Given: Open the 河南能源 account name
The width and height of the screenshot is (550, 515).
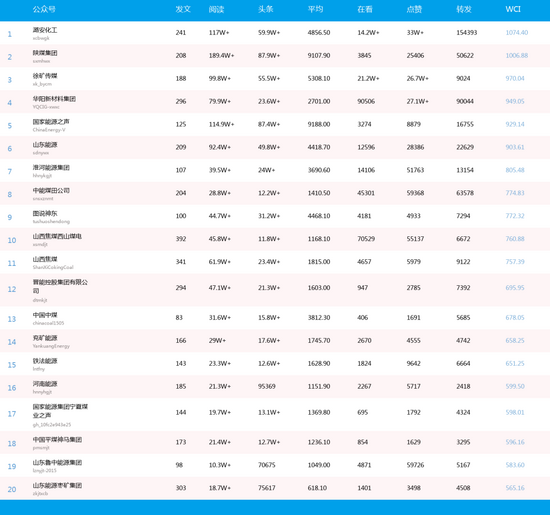Looking at the screenshot, I should coord(45,384).
